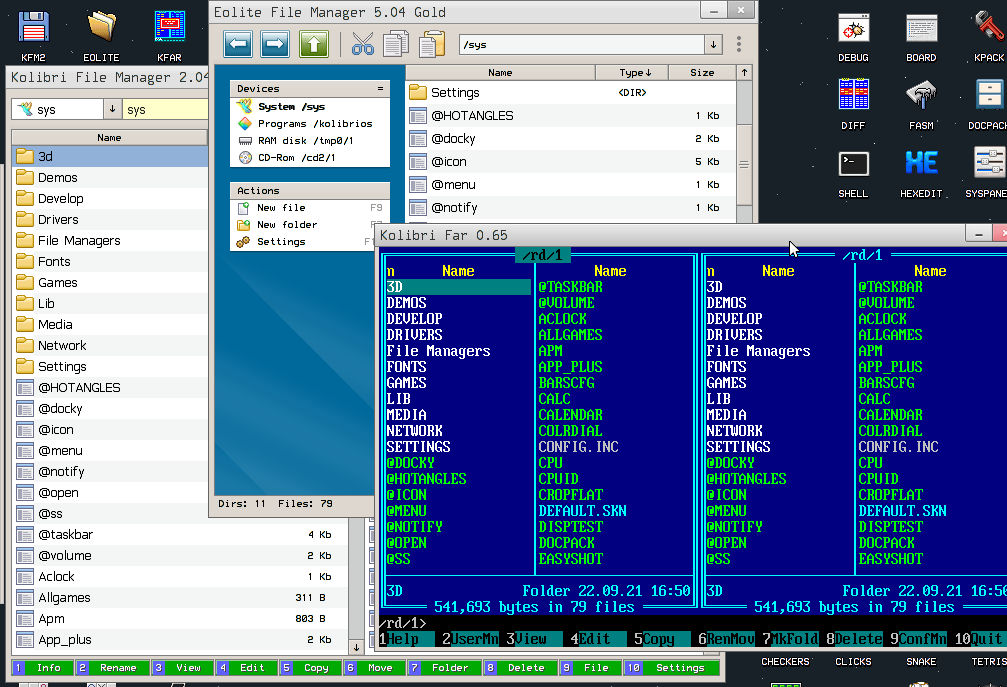Click 10Quit in Kolibri Far key bar
Viewport: 1007px width, 687px height.
(978, 639)
